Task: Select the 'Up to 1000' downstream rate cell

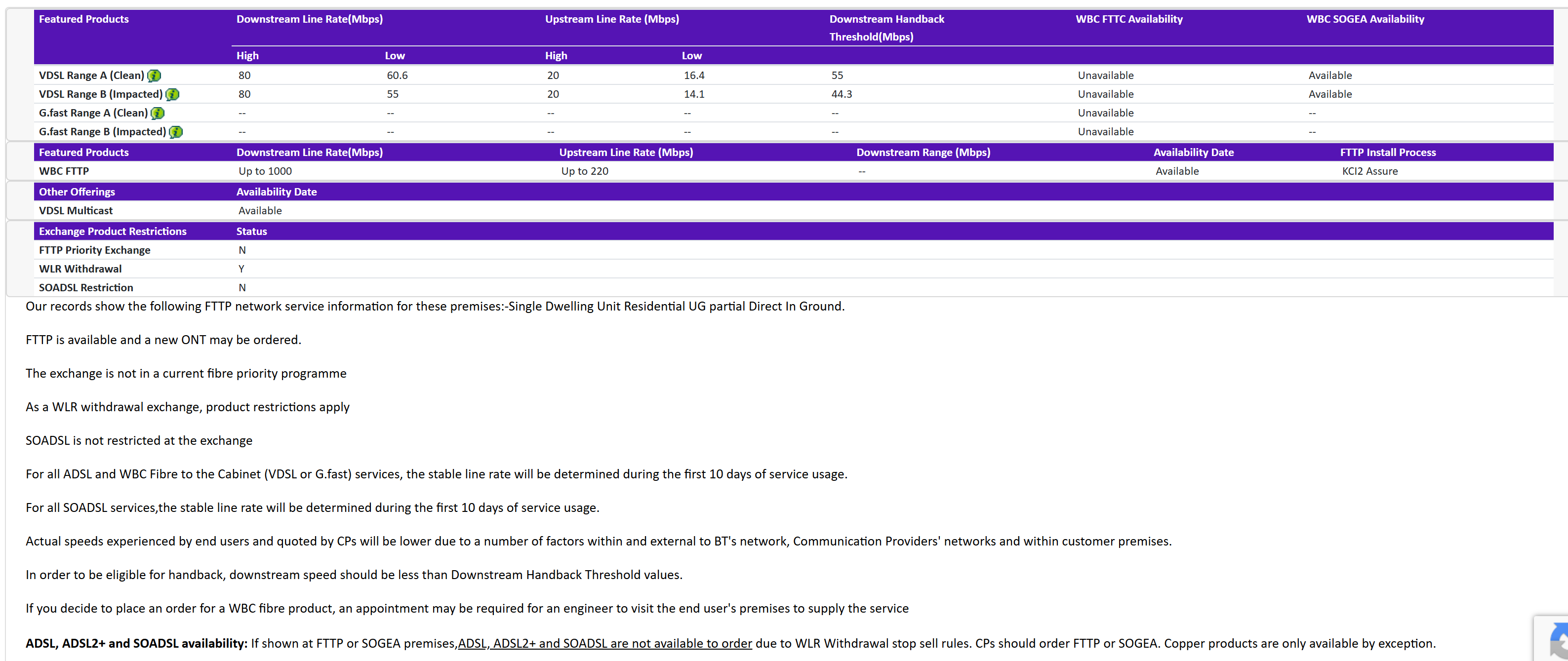Action: 265,171
